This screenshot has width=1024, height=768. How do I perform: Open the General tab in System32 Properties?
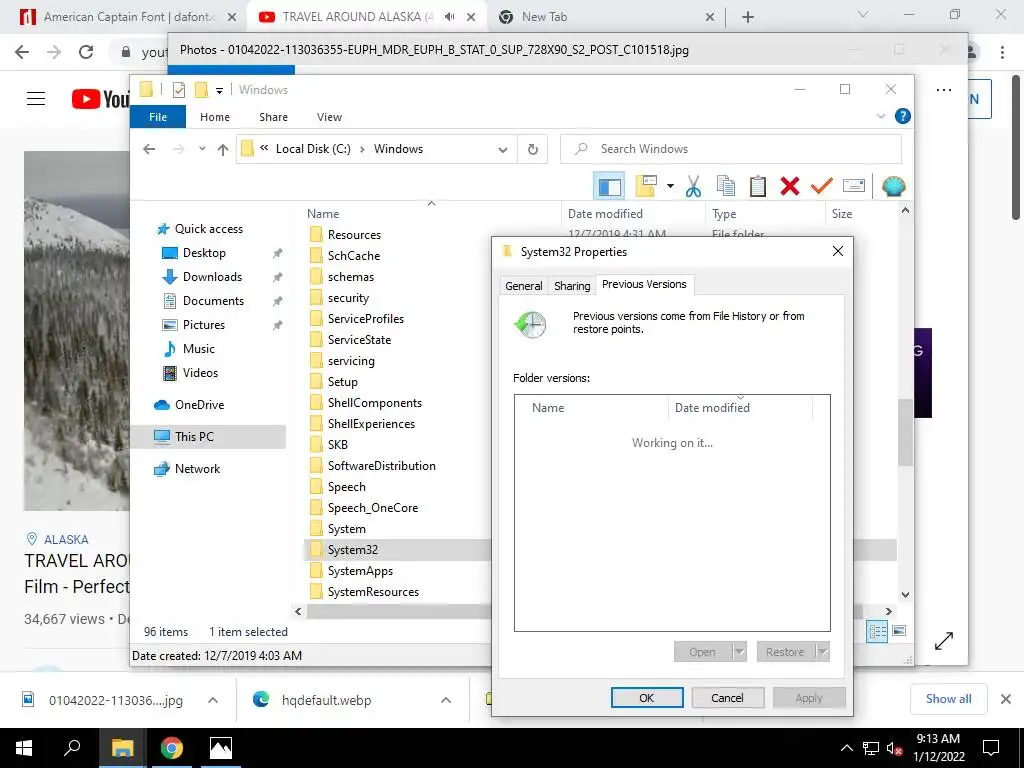(x=524, y=286)
